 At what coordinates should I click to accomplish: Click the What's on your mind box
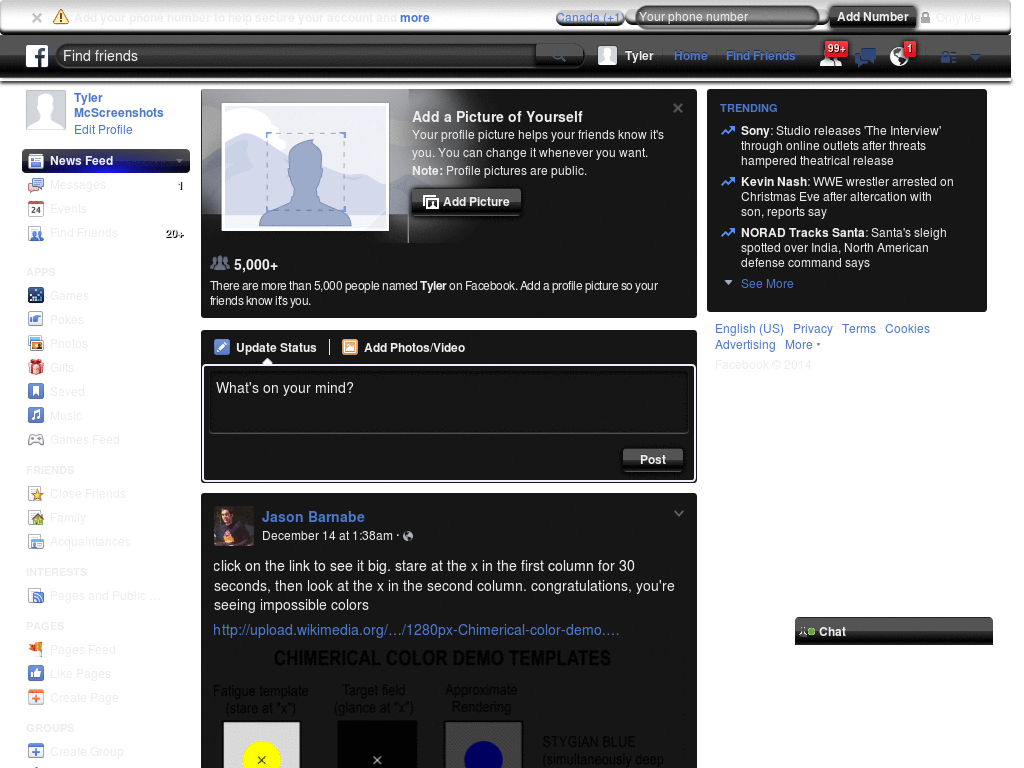click(x=449, y=400)
